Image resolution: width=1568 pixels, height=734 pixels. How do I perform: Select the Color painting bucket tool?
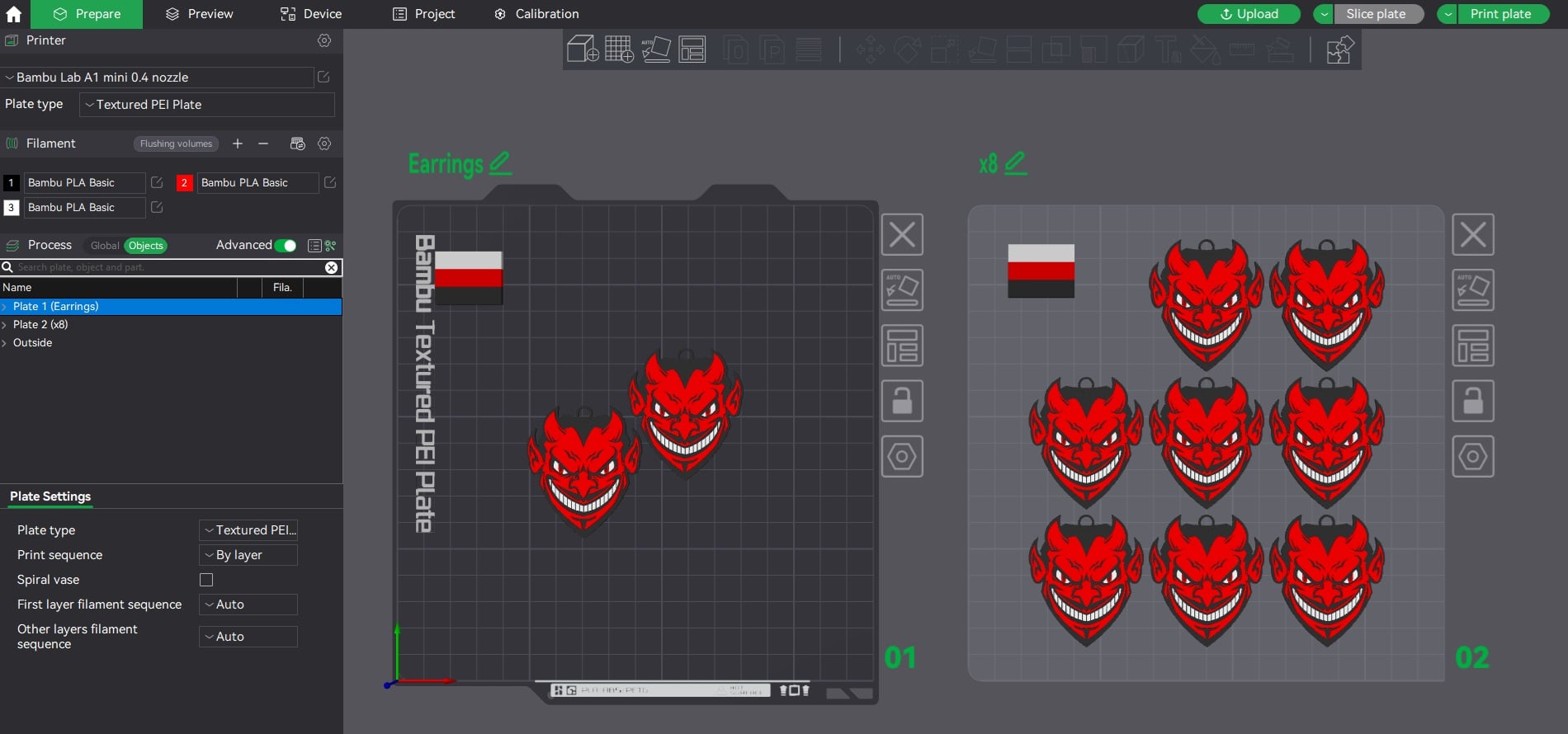[x=1205, y=49]
